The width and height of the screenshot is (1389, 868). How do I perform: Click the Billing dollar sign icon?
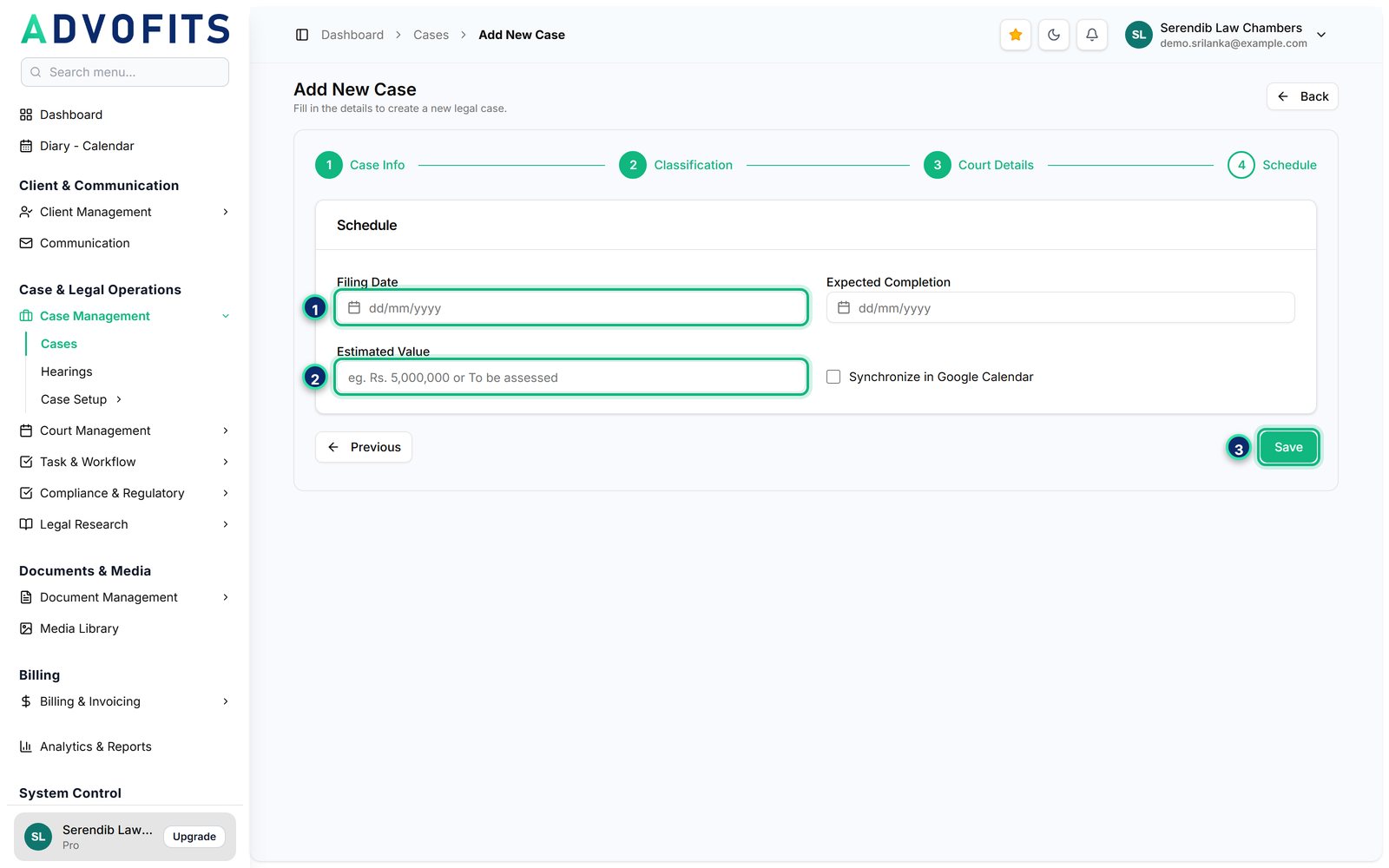point(26,701)
